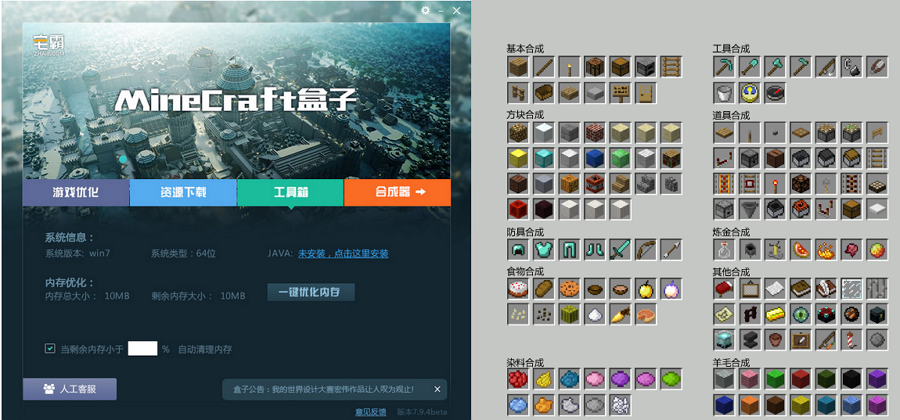Viewport: 900px width, 420px height.
Task: Select the diamond pickaxe recipe
Action: pyautogui.click(x=724, y=67)
